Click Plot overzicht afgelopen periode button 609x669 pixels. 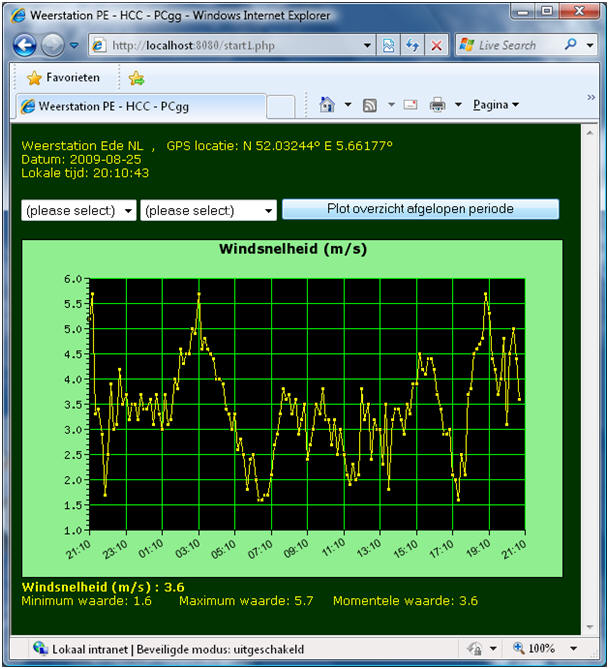click(x=420, y=209)
